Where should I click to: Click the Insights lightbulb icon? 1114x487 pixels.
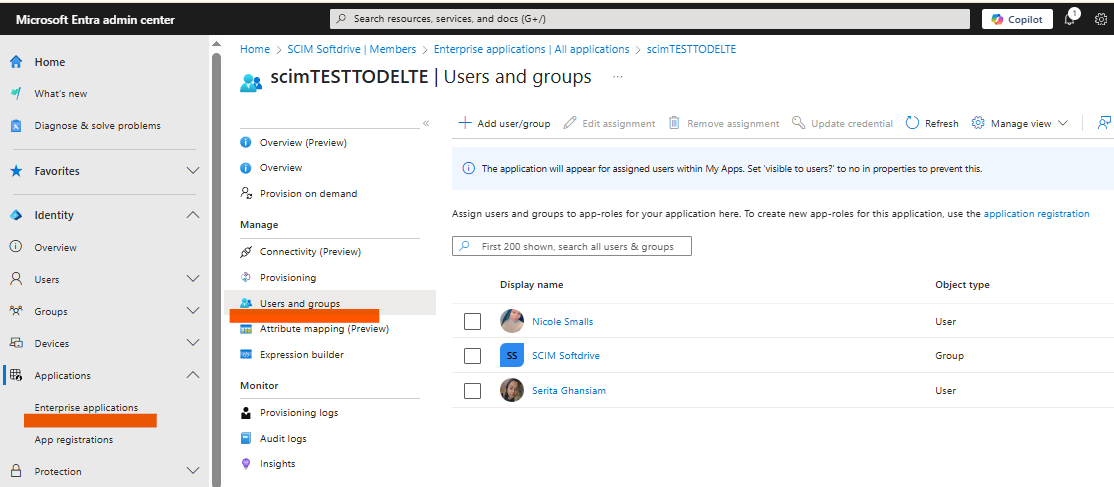(x=246, y=464)
